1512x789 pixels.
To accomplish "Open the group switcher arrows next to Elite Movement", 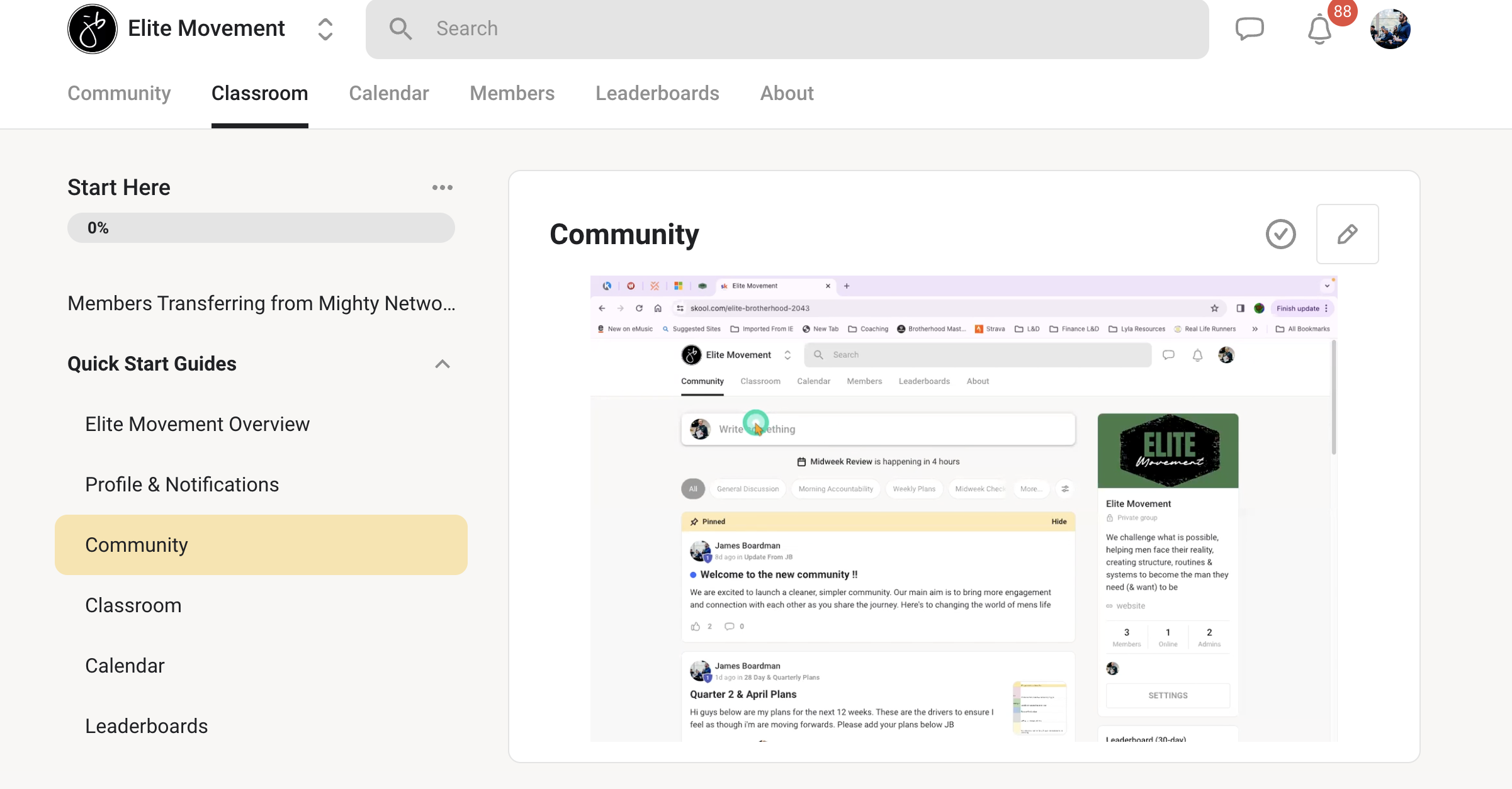I will [x=325, y=29].
